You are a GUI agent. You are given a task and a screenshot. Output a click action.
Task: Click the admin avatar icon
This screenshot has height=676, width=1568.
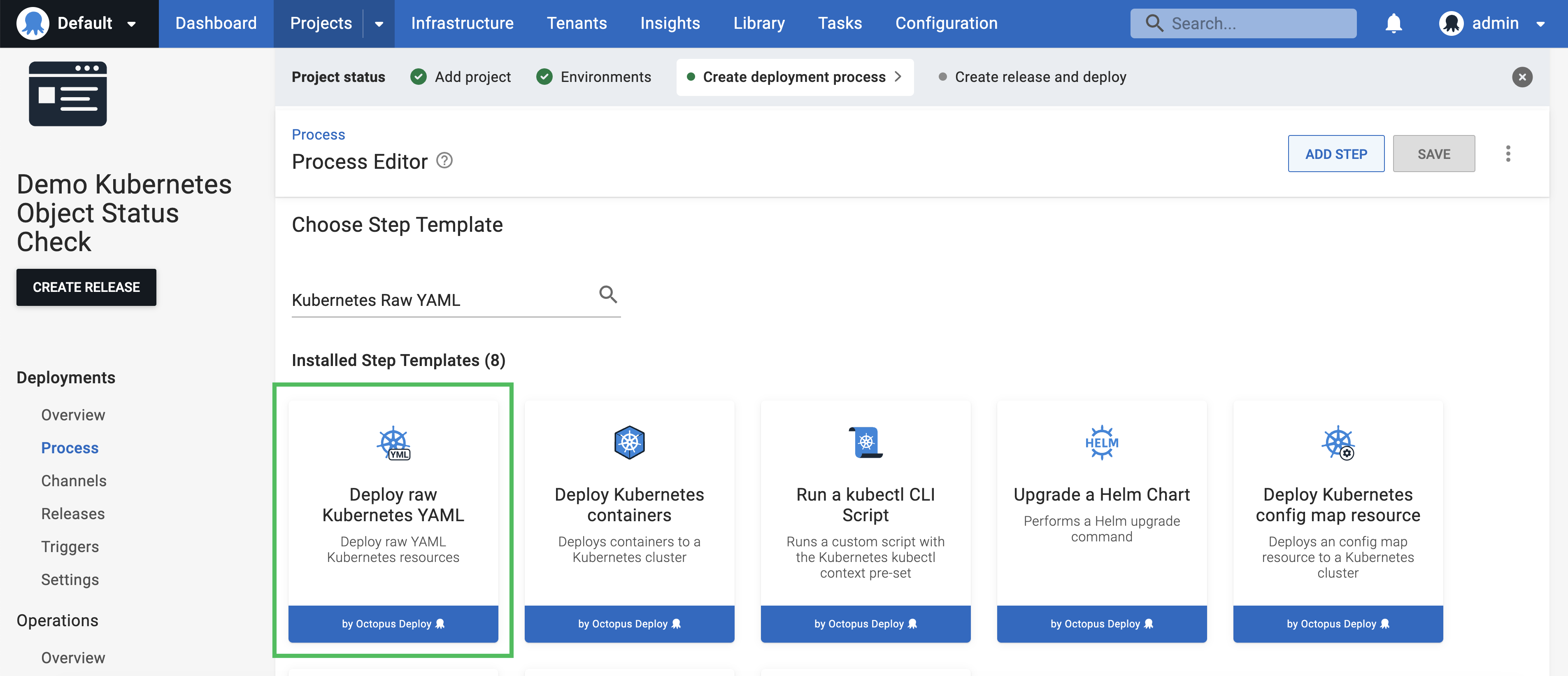pyautogui.click(x=1452, y=23)
